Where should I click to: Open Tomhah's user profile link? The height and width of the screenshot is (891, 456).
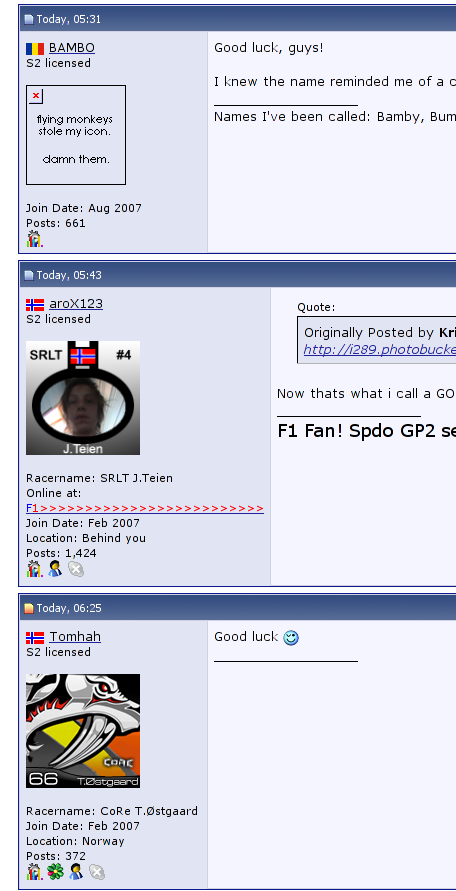[x=74, y=637]
